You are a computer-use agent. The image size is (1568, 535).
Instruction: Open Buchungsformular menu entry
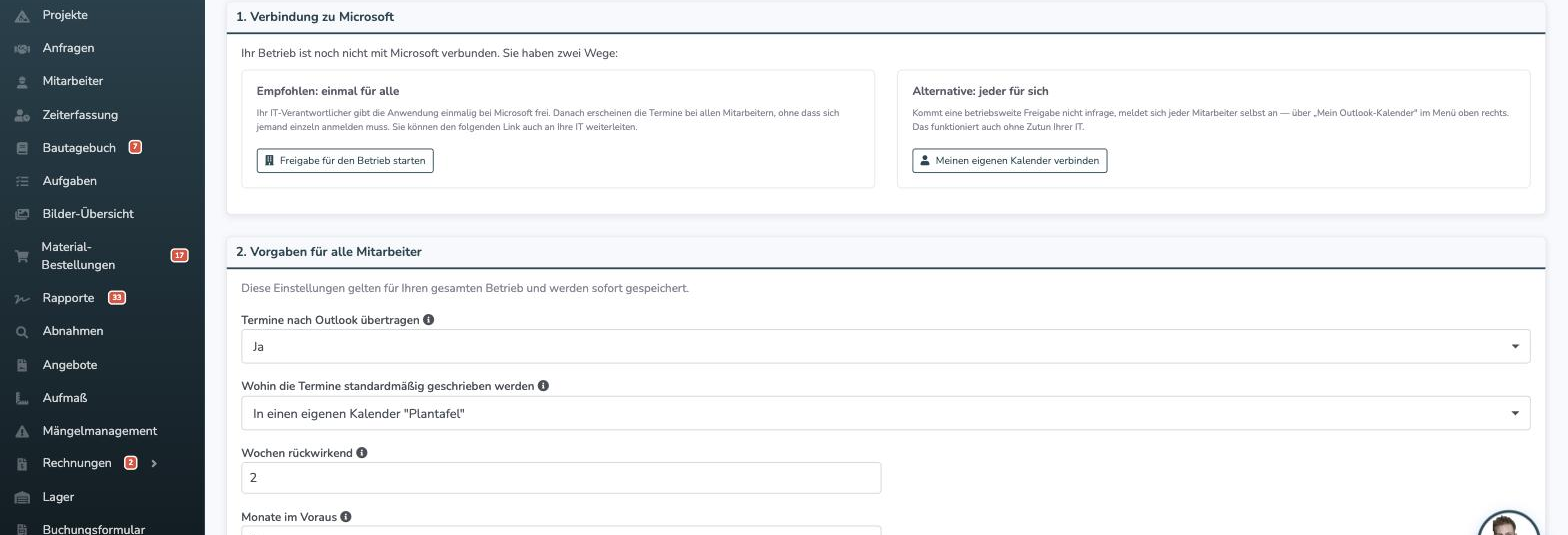tap(93, 529)
